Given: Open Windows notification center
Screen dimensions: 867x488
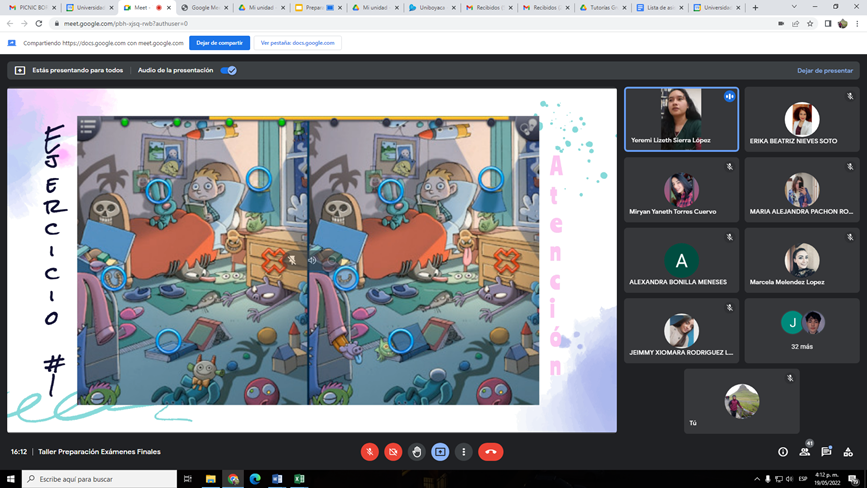Looking at the screenshot, I should (x=853, y=479).
